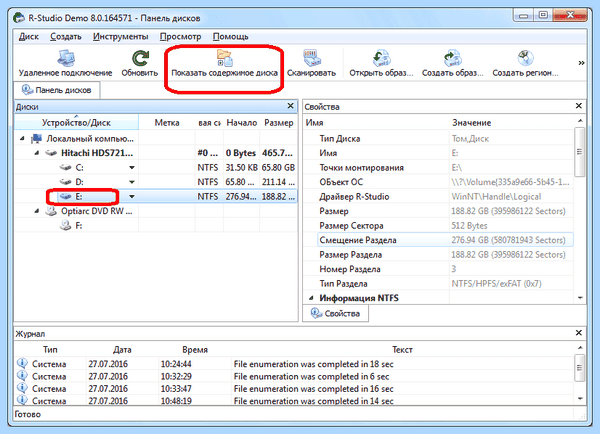Viewport: 600px width, 434px height.
Task: Collapse the Hitachi HDS721 drive node
Action: [37, 153]
